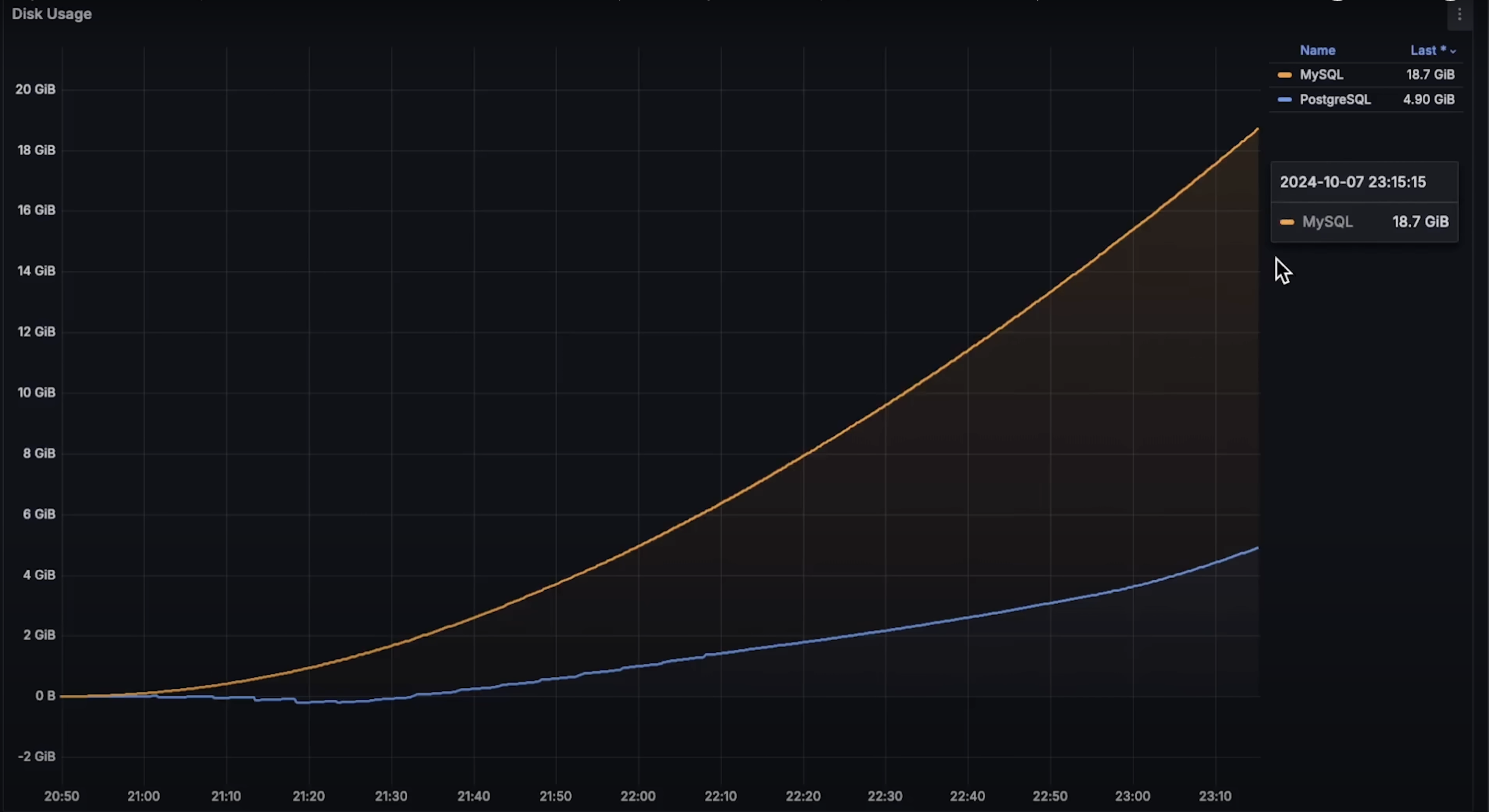Click the chevron next to Last *

pos(1453,52)
